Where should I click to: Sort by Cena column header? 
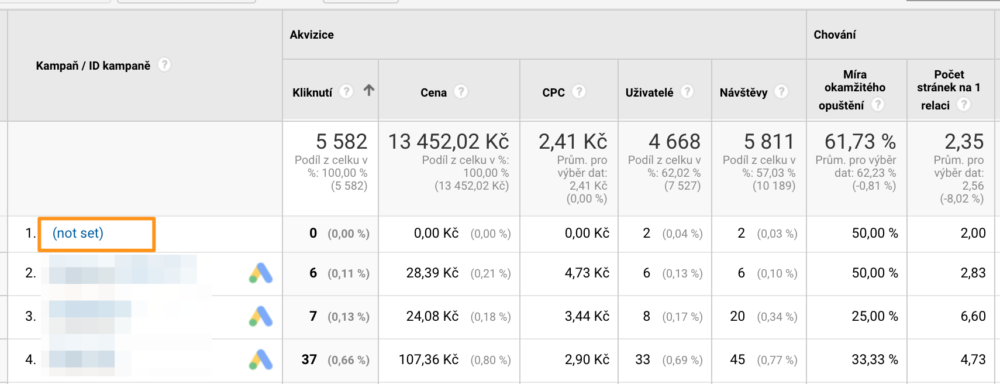[433, 92]
